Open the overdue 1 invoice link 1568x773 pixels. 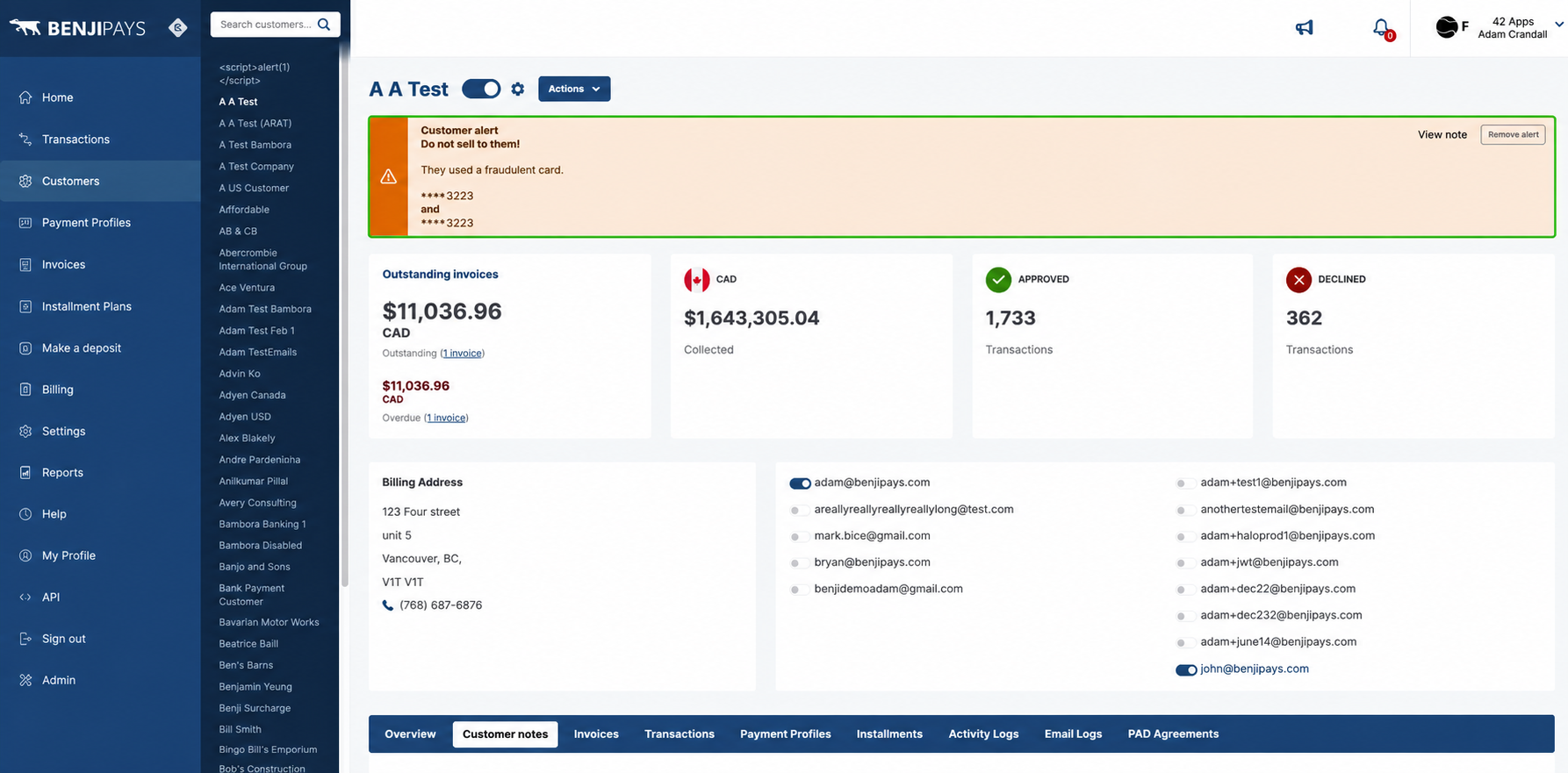click(447, 419)
